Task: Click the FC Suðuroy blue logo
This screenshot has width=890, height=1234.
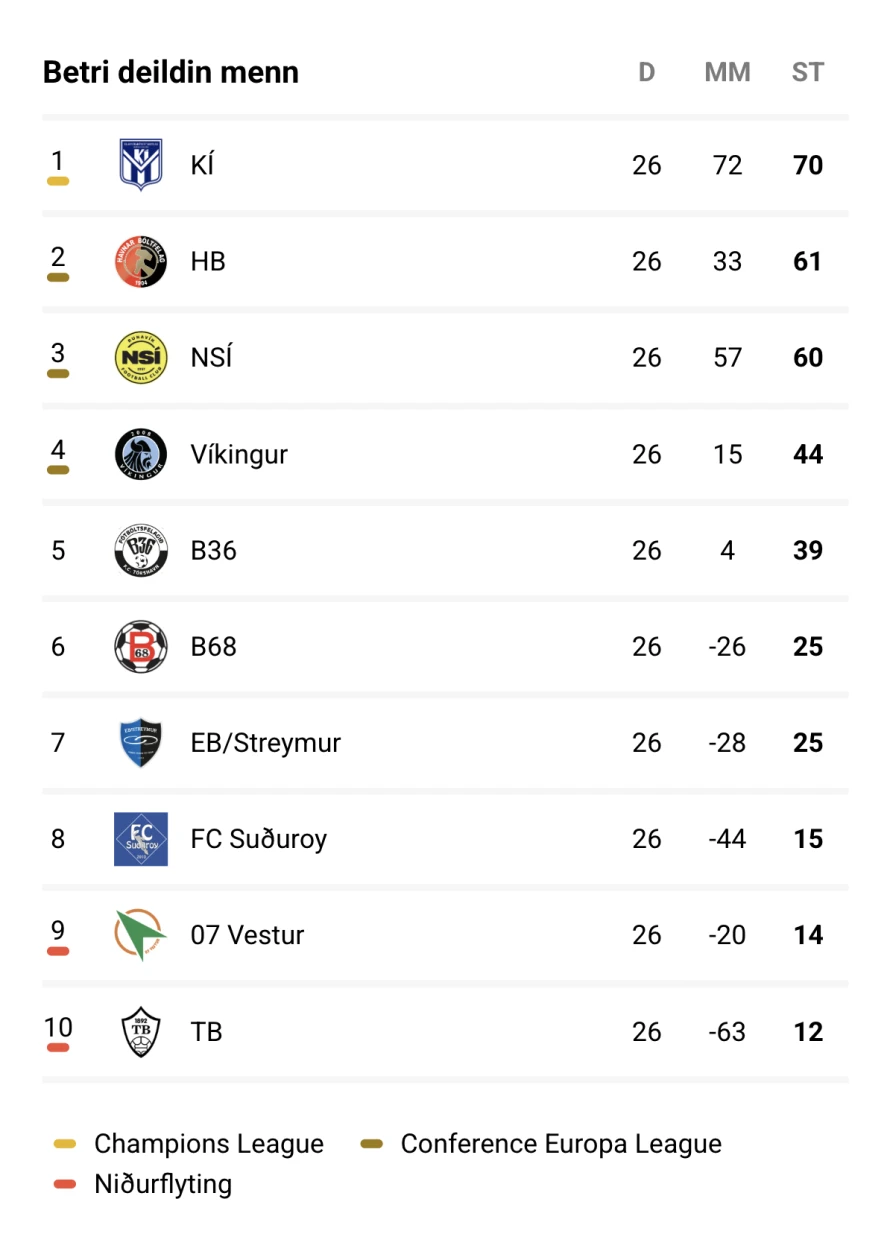Action: [141, 839]
